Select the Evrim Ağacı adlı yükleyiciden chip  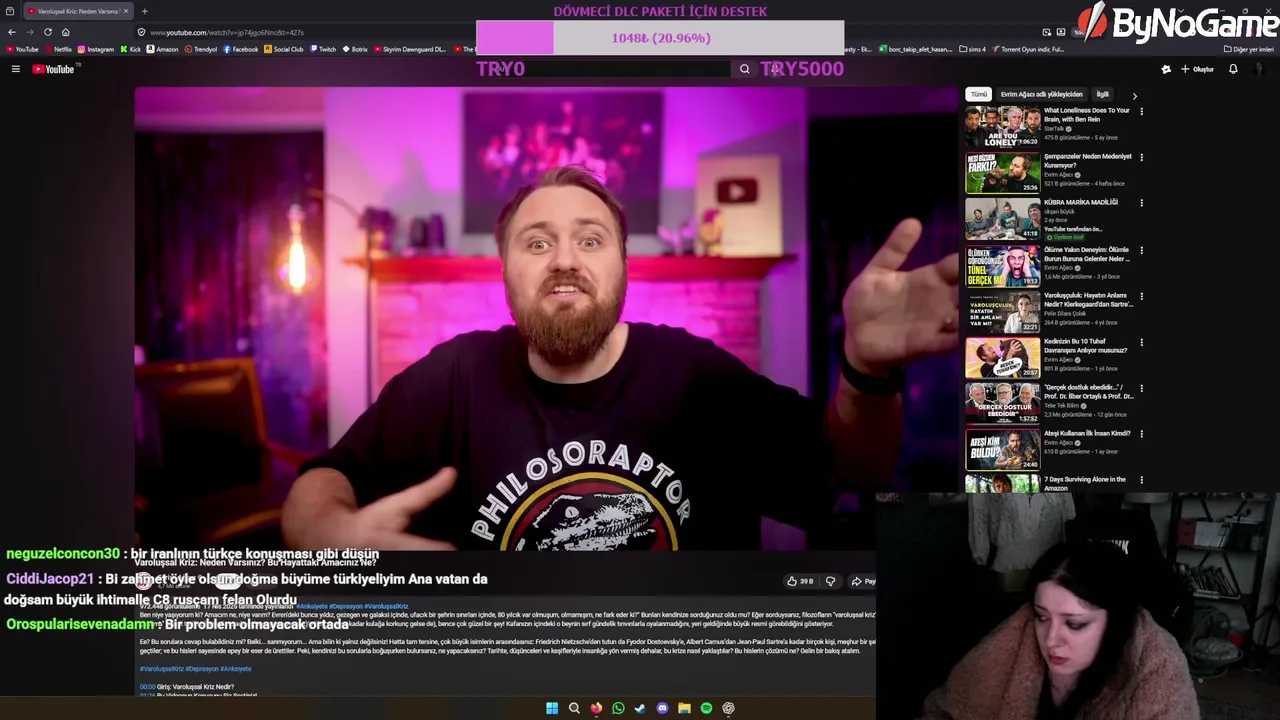[1041, 94]
